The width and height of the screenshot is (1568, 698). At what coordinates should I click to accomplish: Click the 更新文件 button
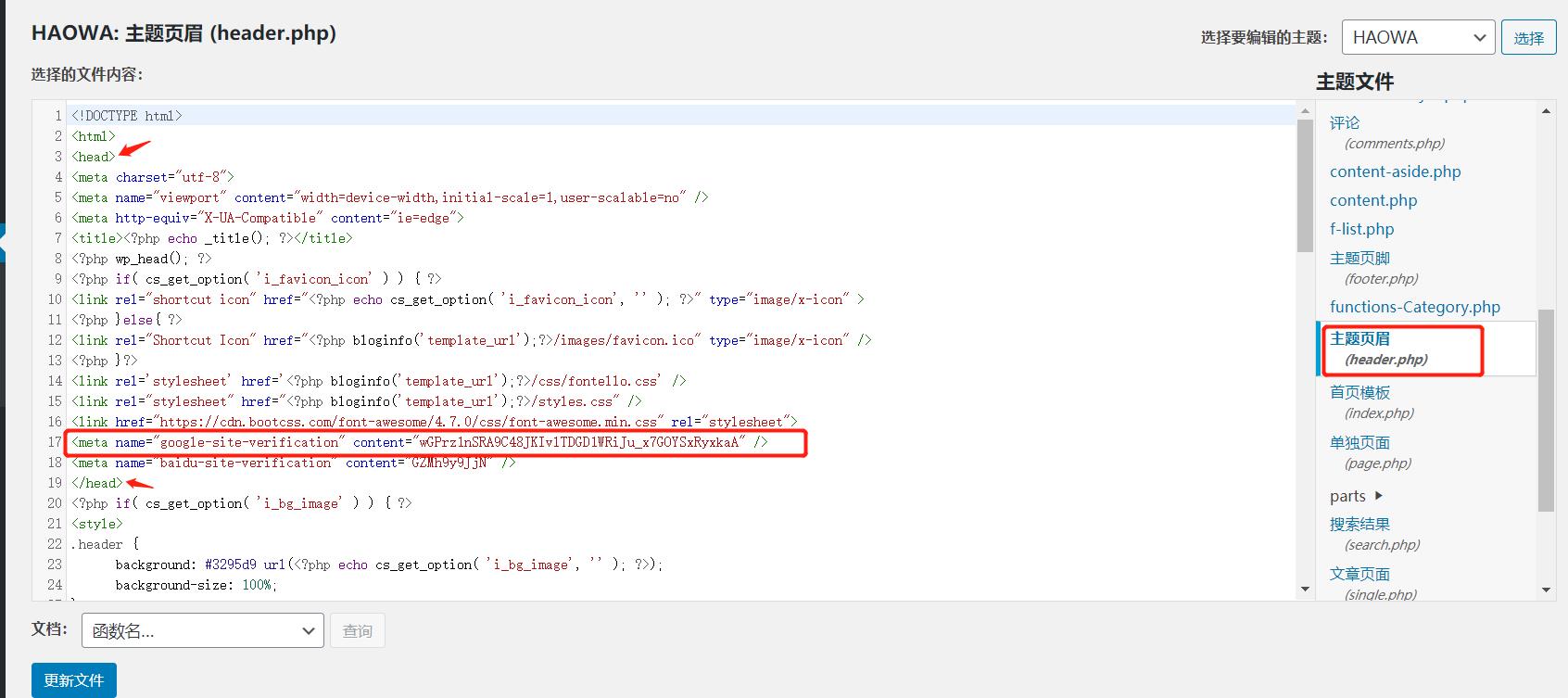click(74, 680)
